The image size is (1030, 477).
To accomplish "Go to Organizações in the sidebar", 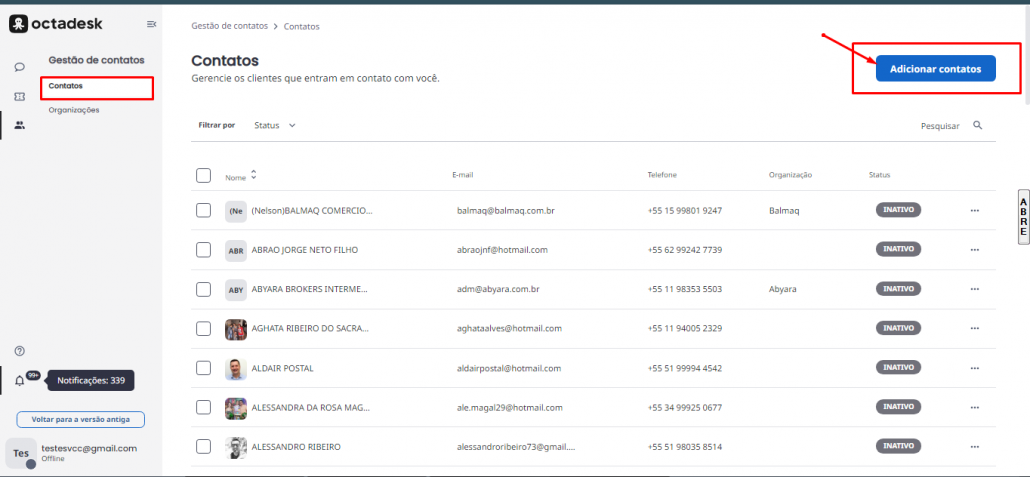I will 74,110.
